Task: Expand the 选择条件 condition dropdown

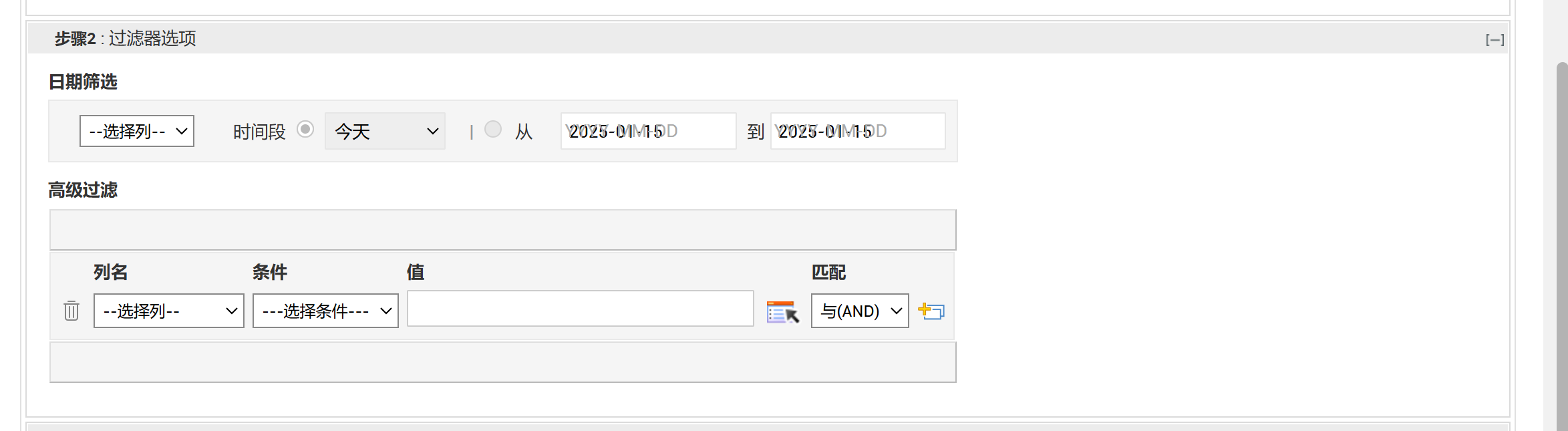Action: click(x=325, y=311)
